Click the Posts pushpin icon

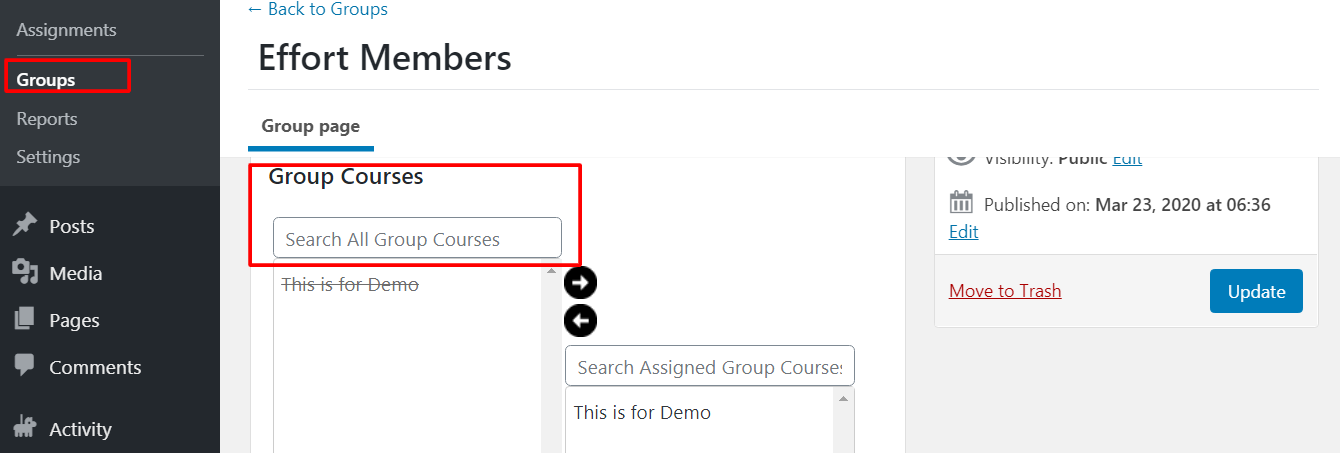[24, 226]
